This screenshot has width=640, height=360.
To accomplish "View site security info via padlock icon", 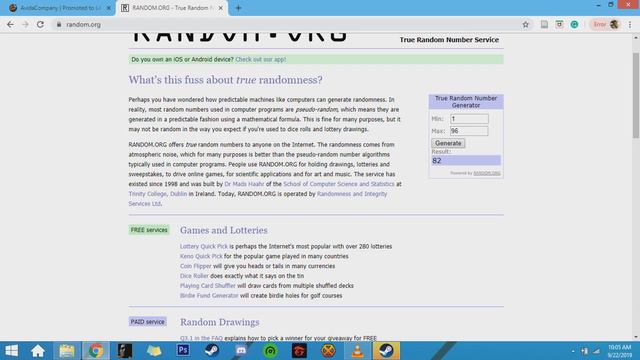I will click(x=59, y=24).
